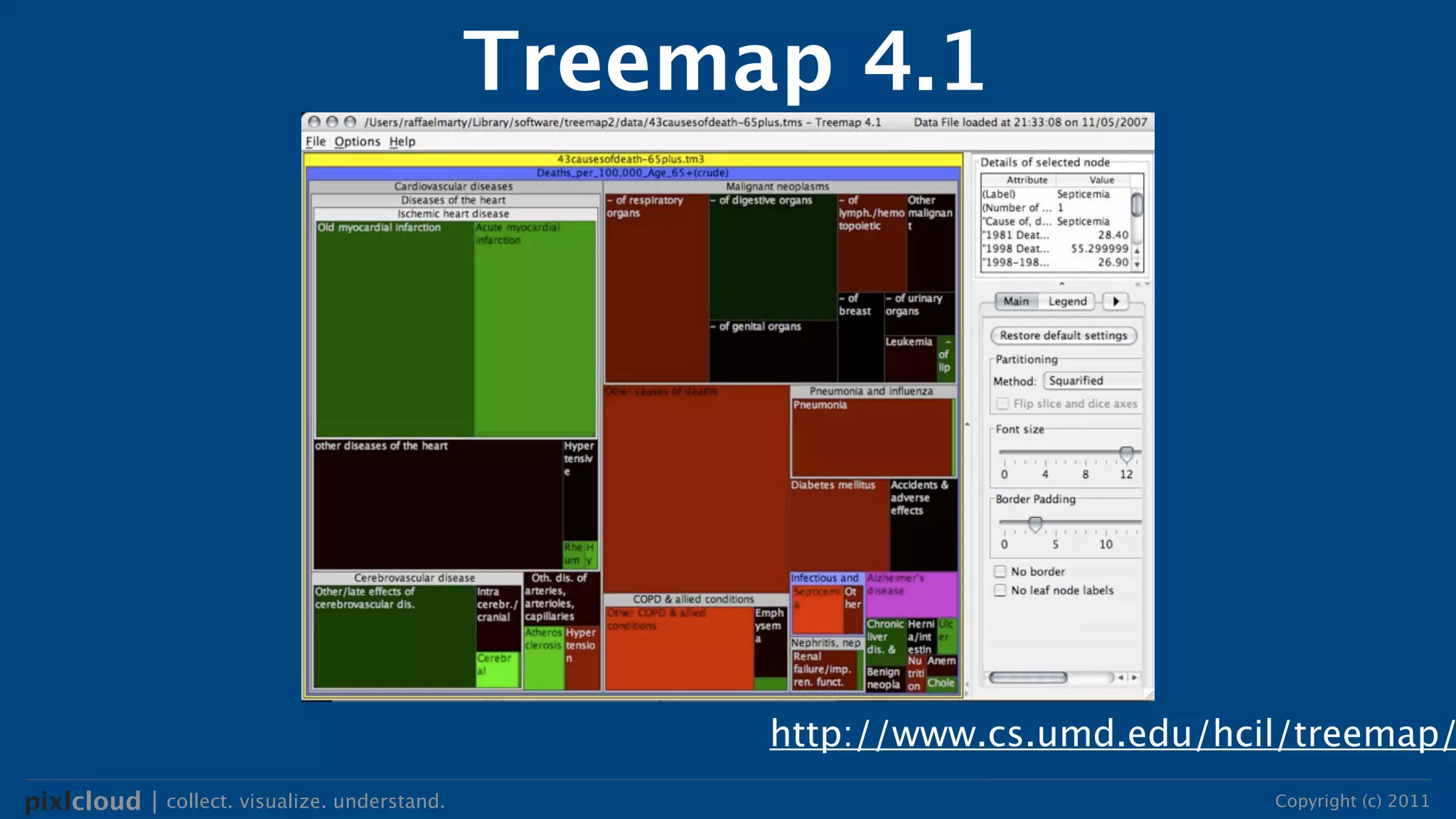
Task: Click the of urinary organs cell
Action: pyautogui.click(x=919, y=314)
